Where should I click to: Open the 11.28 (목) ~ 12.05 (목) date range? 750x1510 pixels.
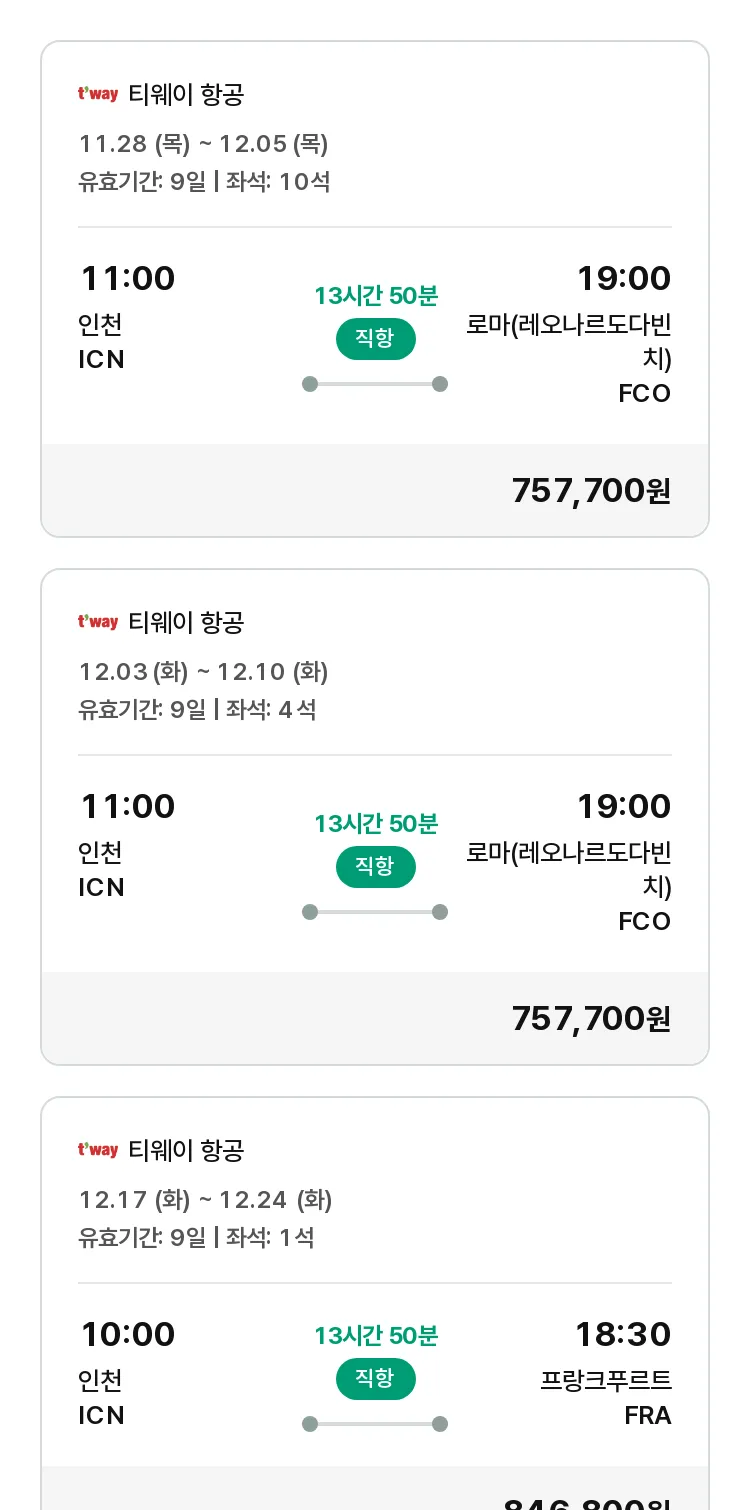click(x=204, y=144)
